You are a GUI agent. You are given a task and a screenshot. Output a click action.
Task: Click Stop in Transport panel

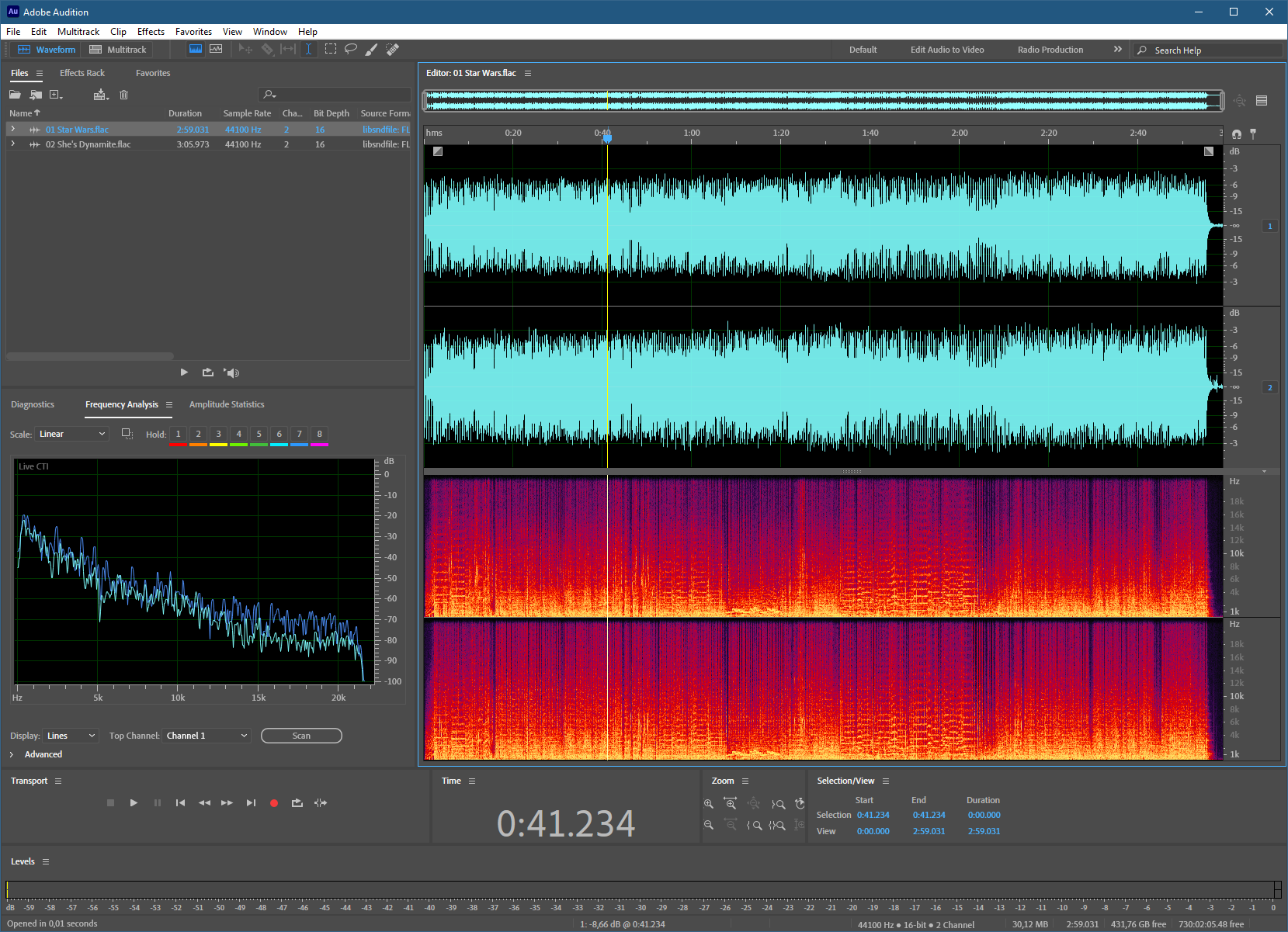[x=110, y=803]
